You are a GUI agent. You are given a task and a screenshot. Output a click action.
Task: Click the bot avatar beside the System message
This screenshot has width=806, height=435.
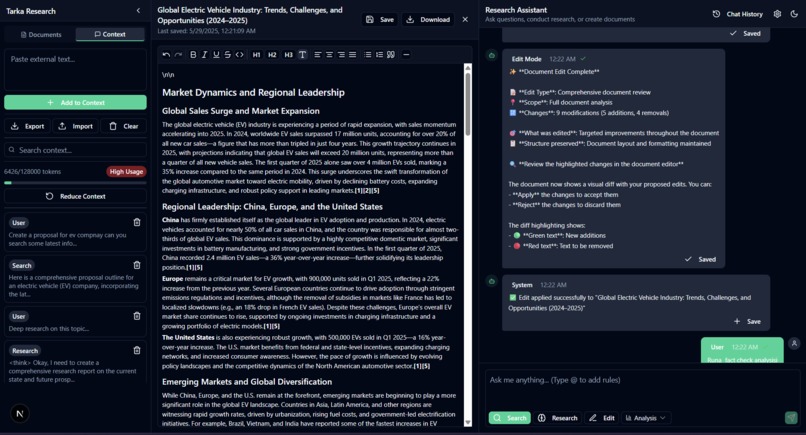492,281
